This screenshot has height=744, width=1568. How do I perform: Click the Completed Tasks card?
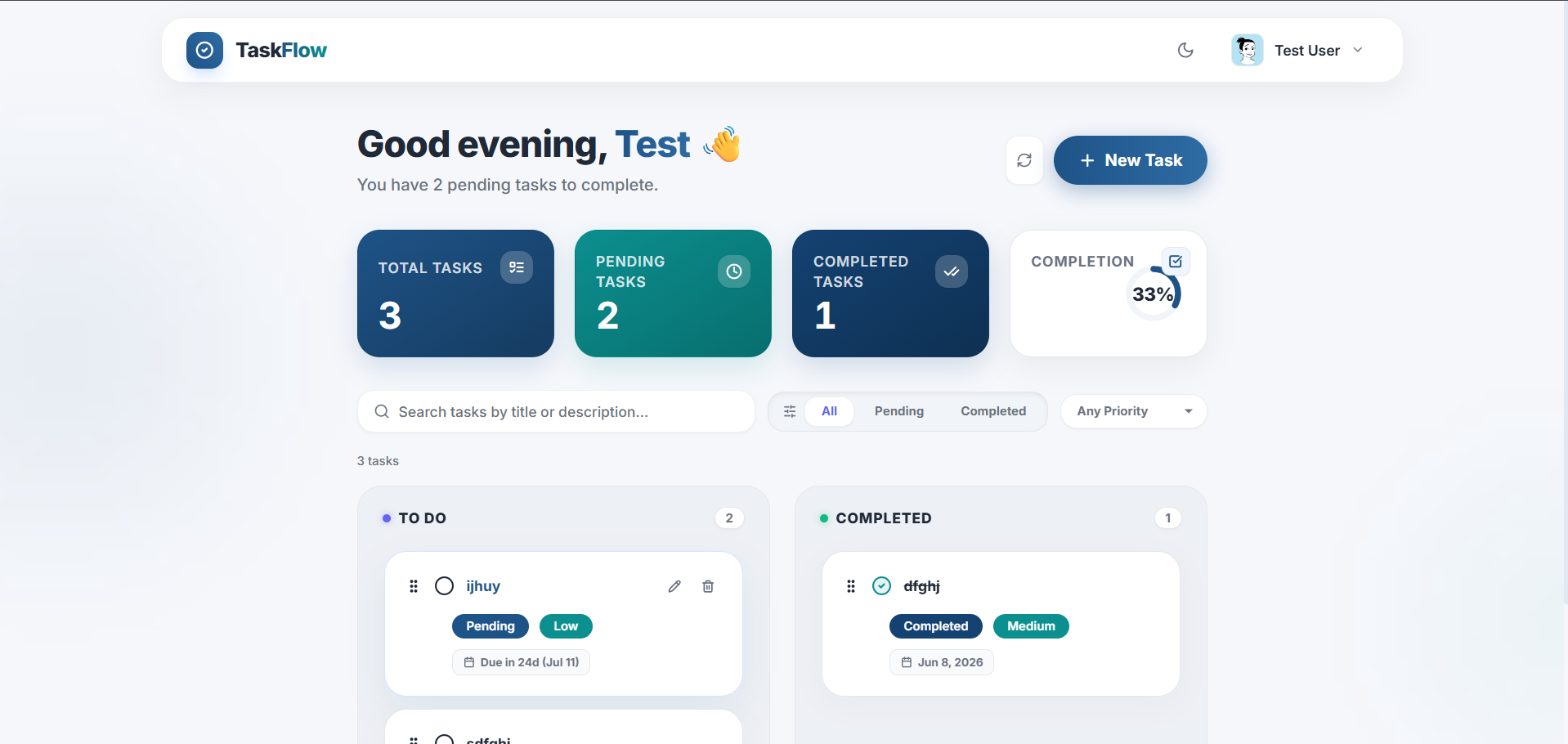point(890,294)
